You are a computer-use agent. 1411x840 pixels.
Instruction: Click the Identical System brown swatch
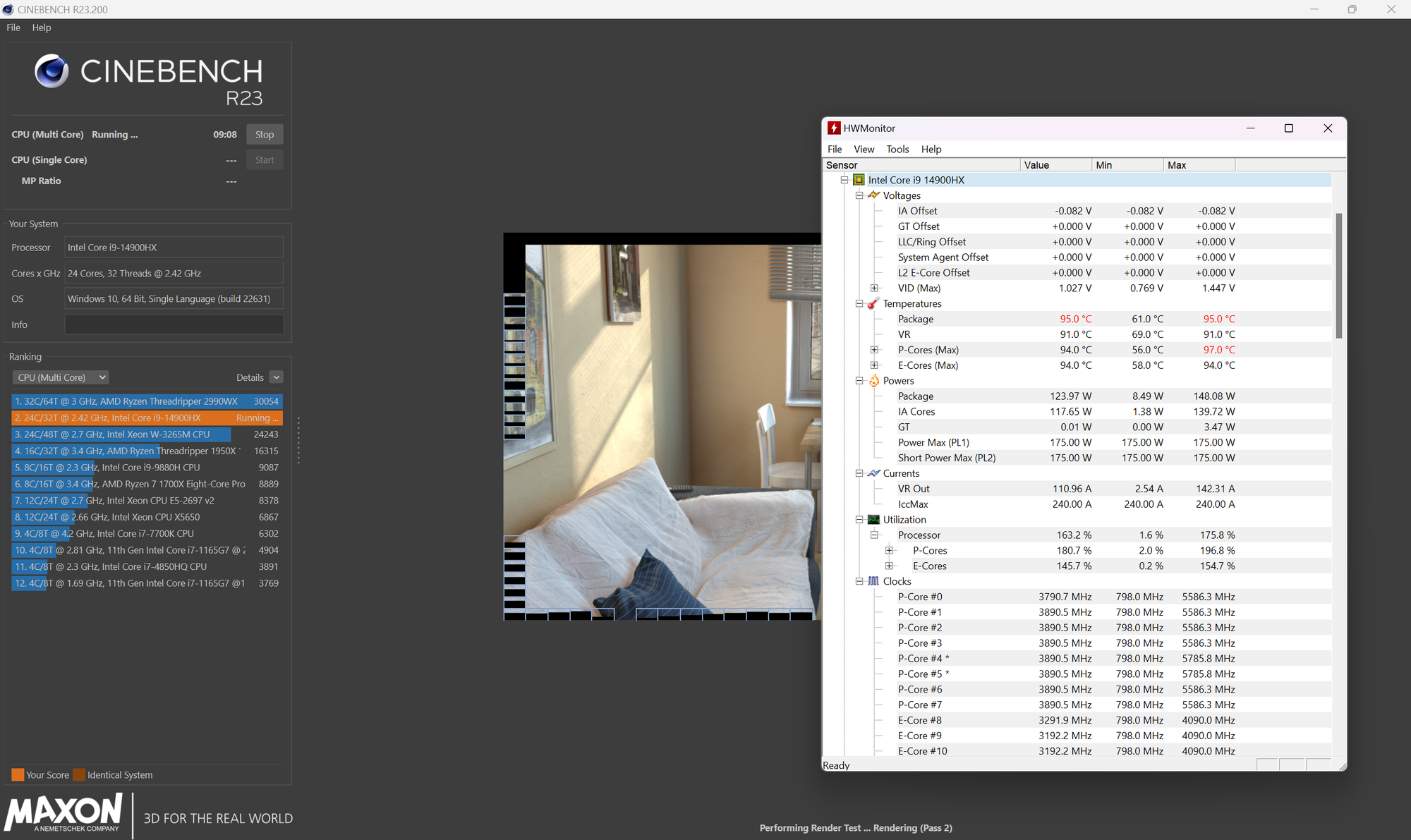(79, 774)
